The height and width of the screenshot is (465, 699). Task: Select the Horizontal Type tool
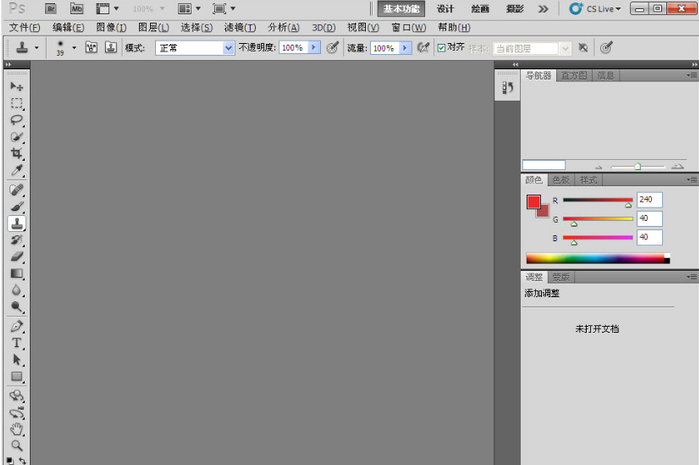click(16, 343)
